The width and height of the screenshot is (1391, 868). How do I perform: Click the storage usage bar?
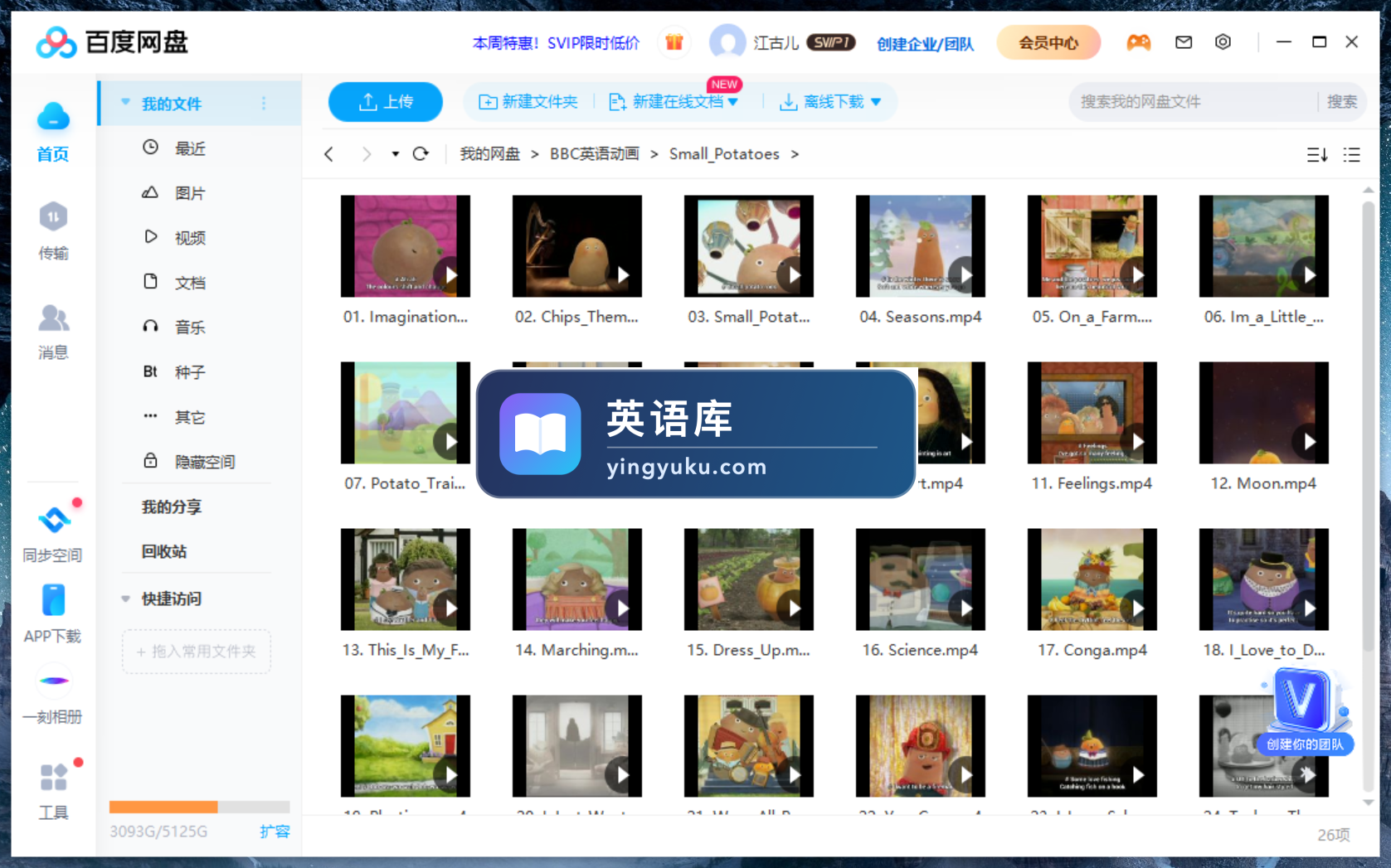pos(199,807)
